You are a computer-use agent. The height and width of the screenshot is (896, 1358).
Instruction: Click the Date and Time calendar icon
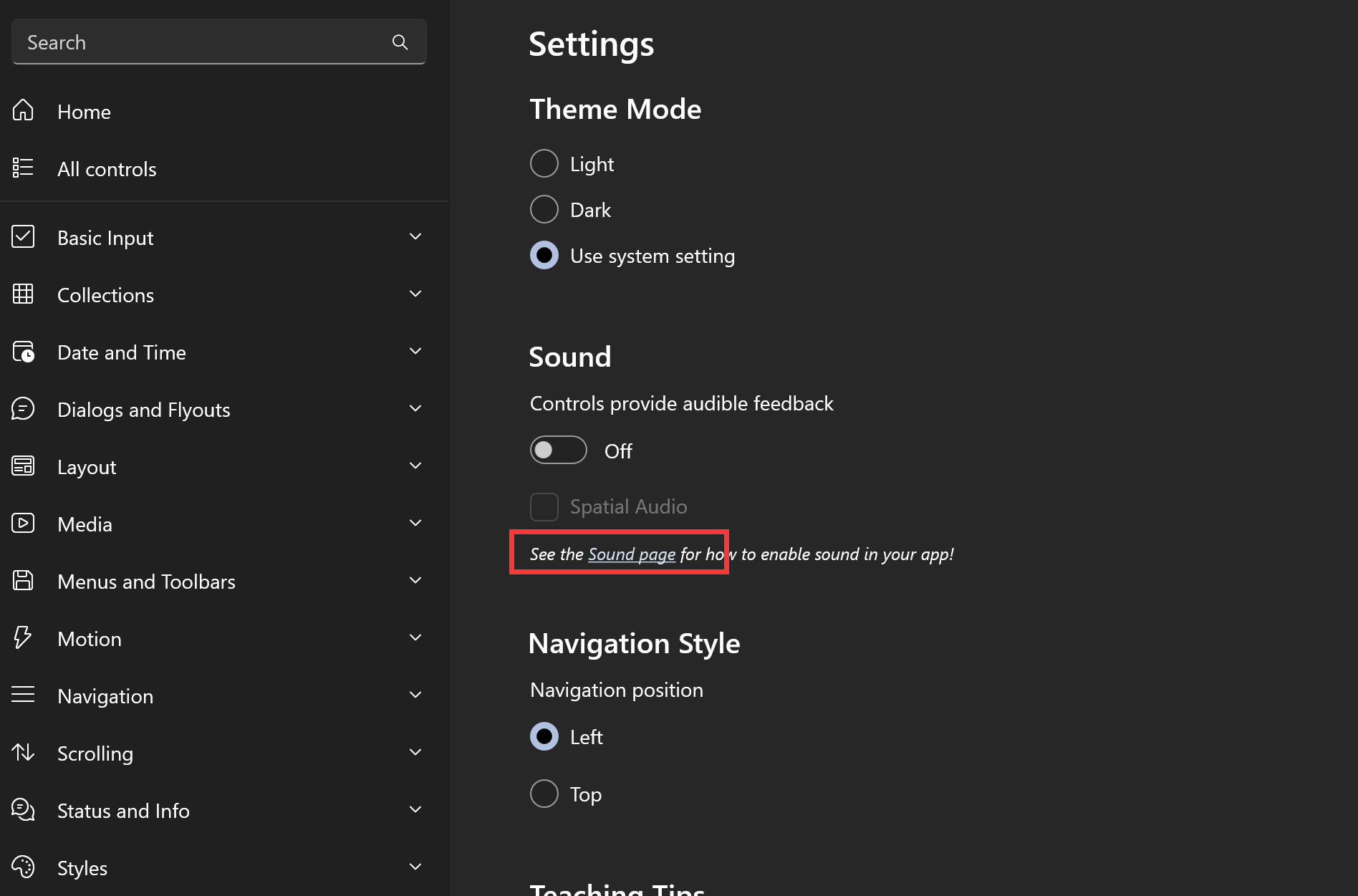(x=23, y=352)
